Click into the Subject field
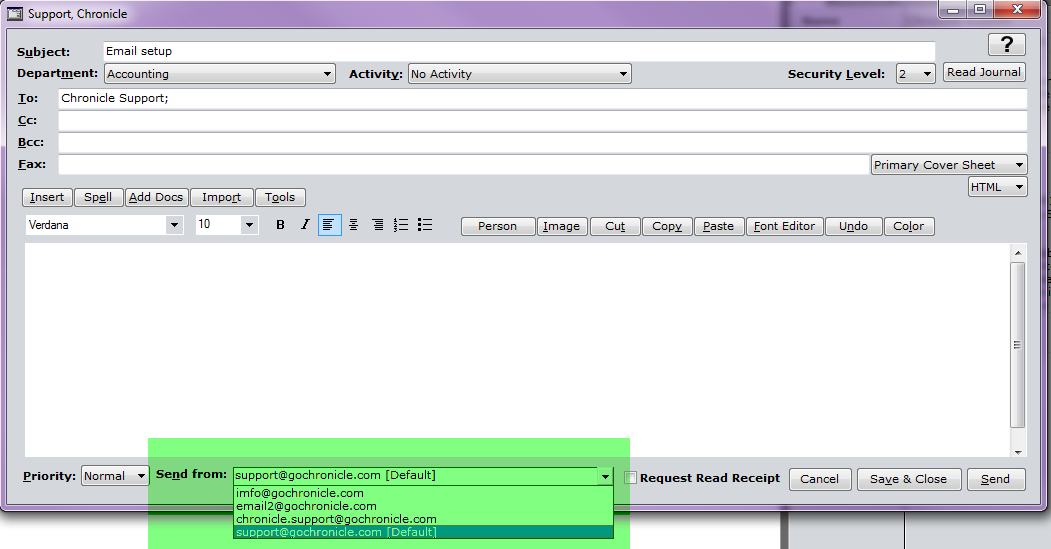Screen dimensions: 1051x549 (x=519, y=52)
